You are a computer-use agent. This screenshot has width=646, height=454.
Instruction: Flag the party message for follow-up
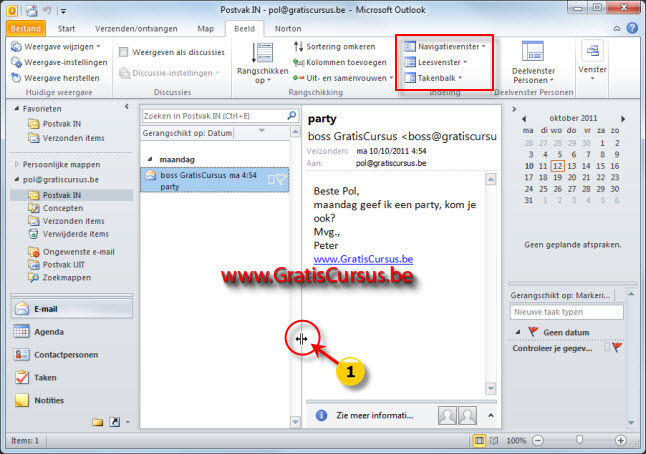pyautogui.click(x=281, y=179)
